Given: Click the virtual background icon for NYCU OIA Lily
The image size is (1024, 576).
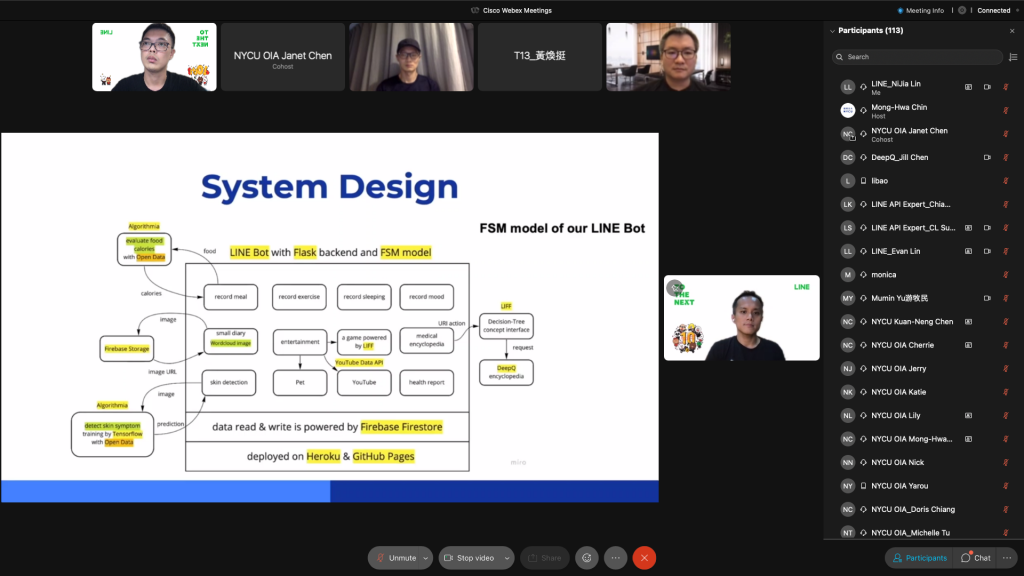Looking at the screenshot, I should (x=968, y=416).
